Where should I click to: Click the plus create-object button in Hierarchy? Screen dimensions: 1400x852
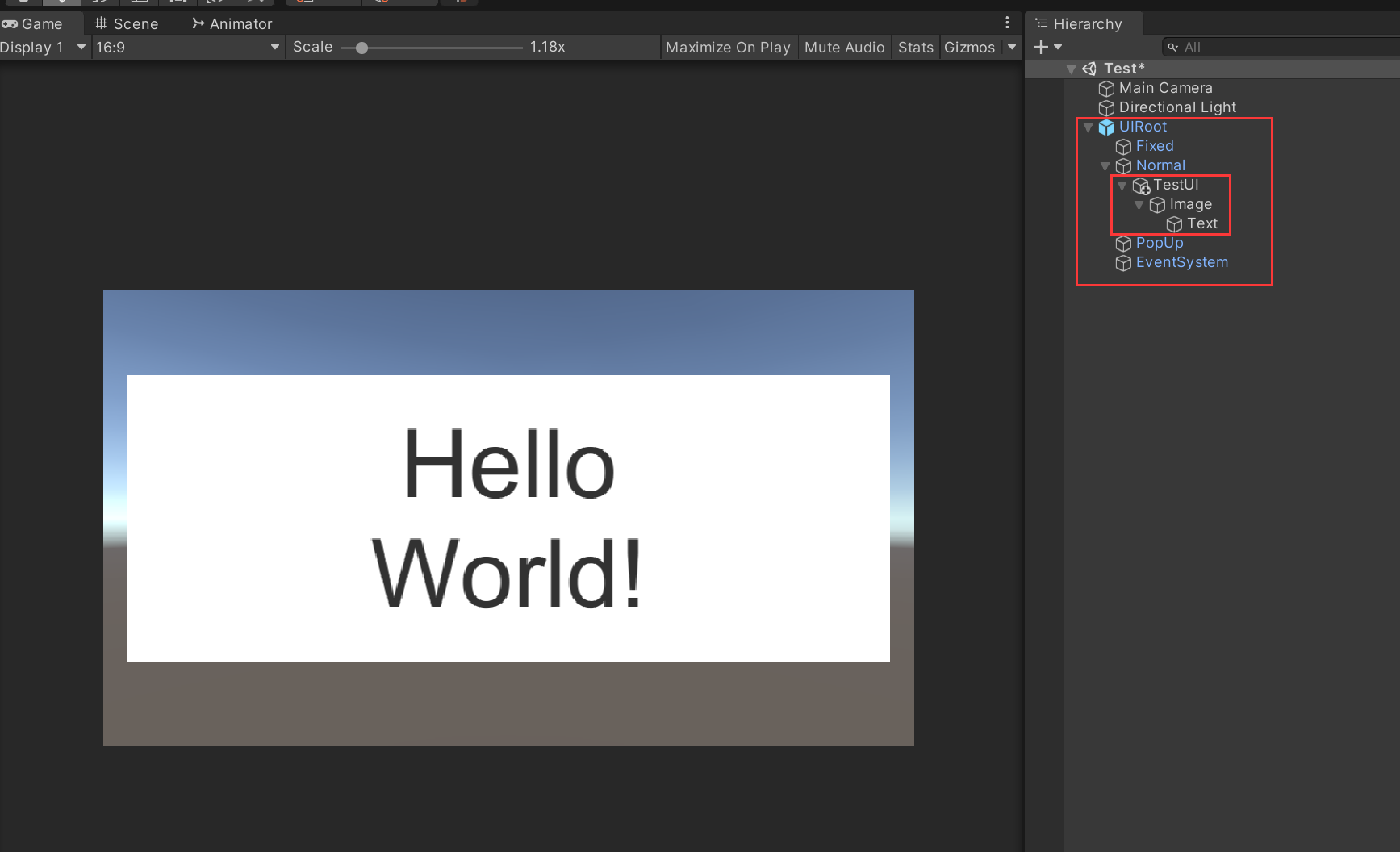(x=1041, y=47)
